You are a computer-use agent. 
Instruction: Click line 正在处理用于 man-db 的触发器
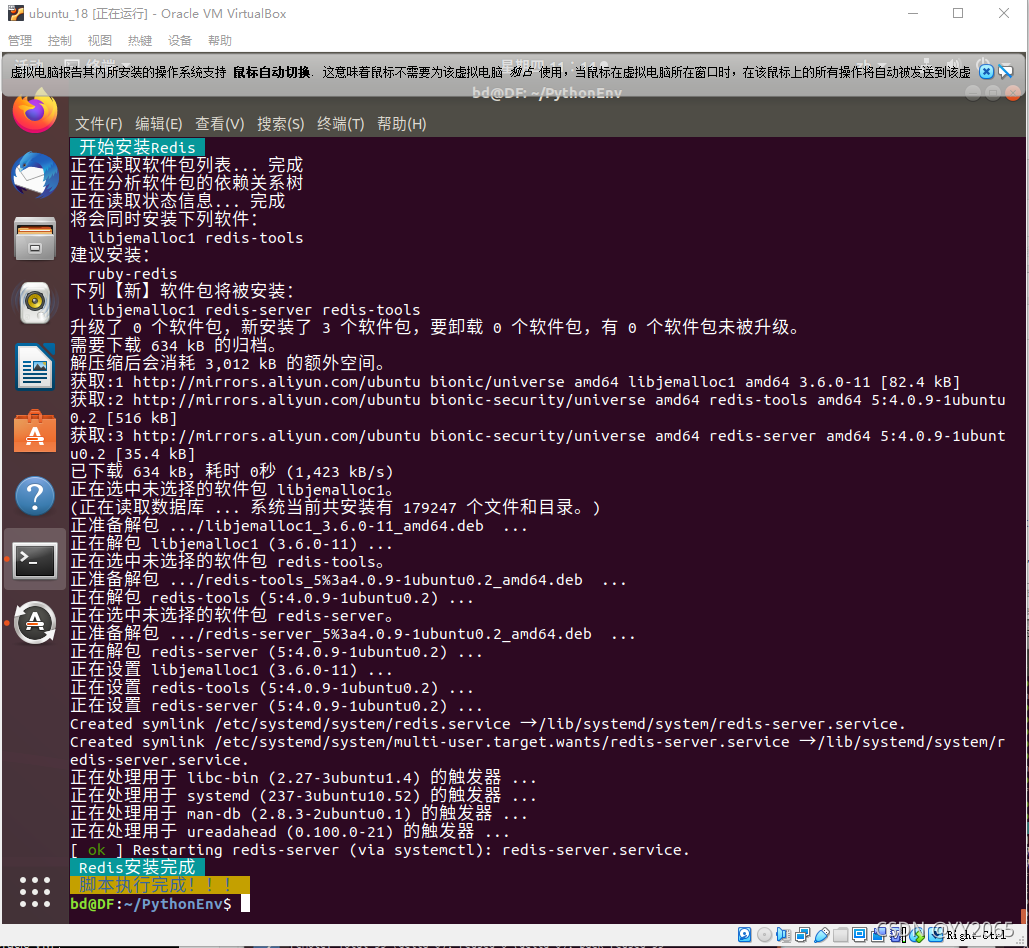(x=299, y=814)
